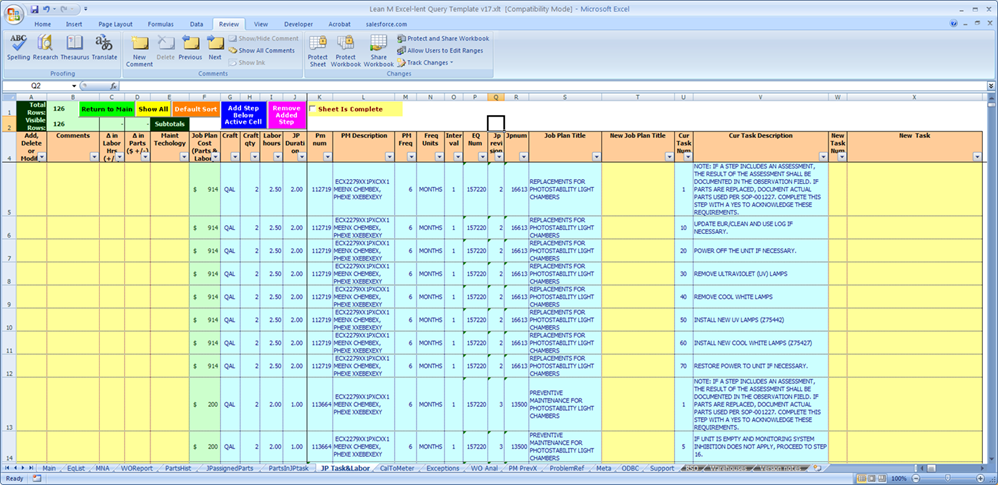Click the Remove Added Step button
The image size is (998, 485).
(x=286, y=115)
